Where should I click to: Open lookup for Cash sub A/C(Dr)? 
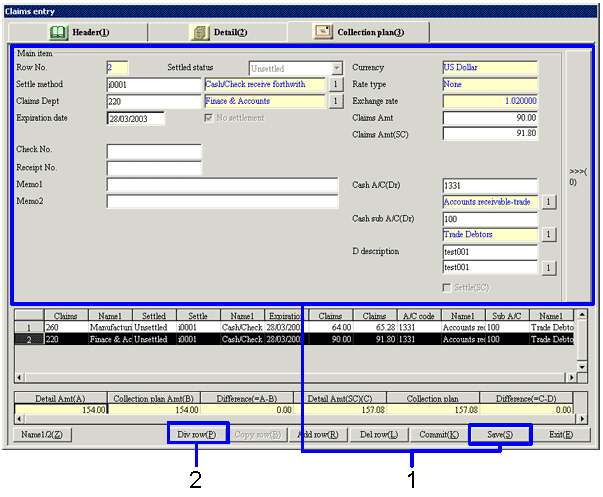point(549,235)
